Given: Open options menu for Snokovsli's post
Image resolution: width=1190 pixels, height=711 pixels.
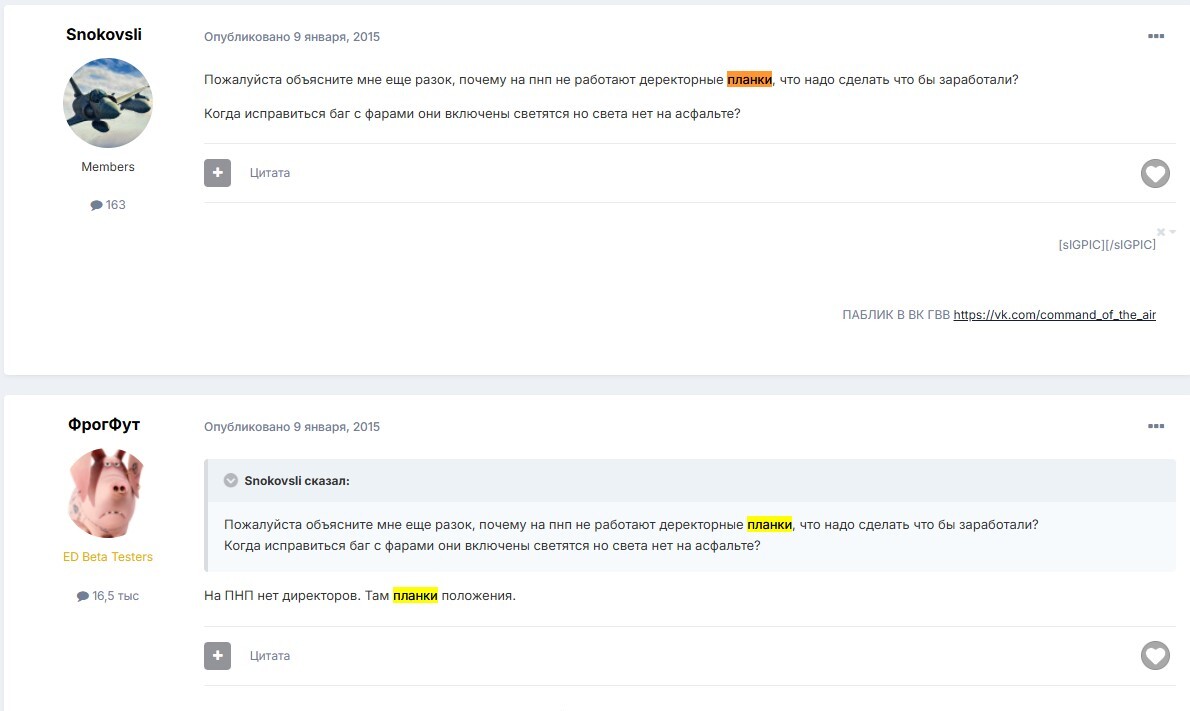Looking at the screenshot, I should pos(1155,36).
